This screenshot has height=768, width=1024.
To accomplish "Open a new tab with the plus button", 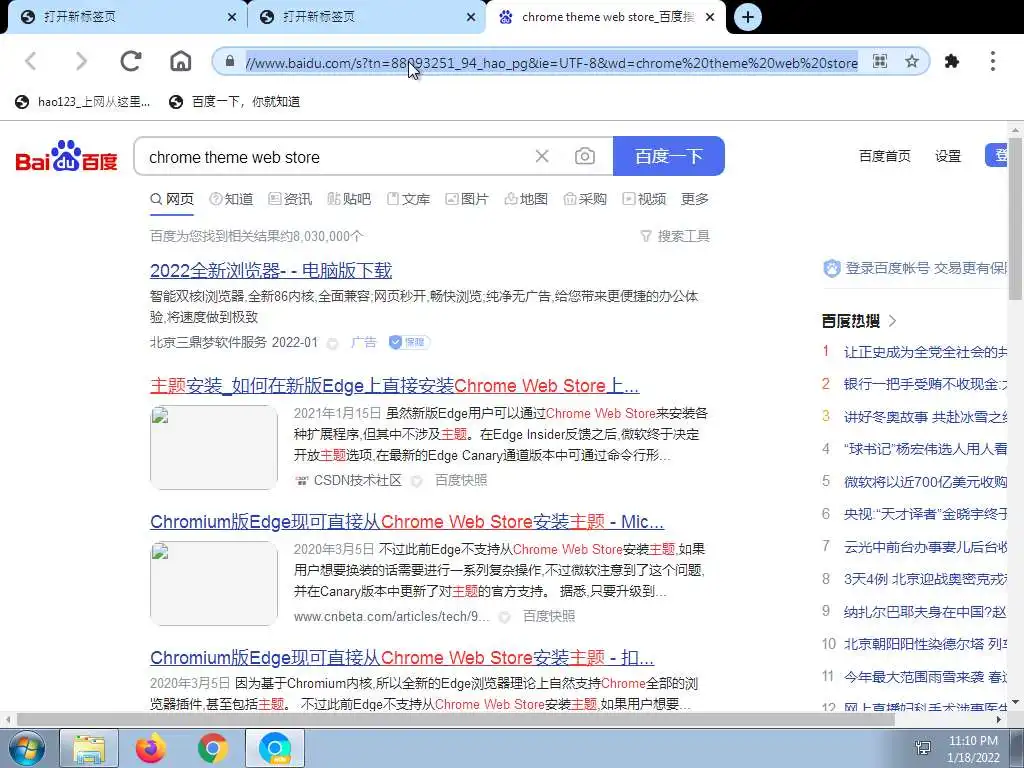I will coord(748,17).
